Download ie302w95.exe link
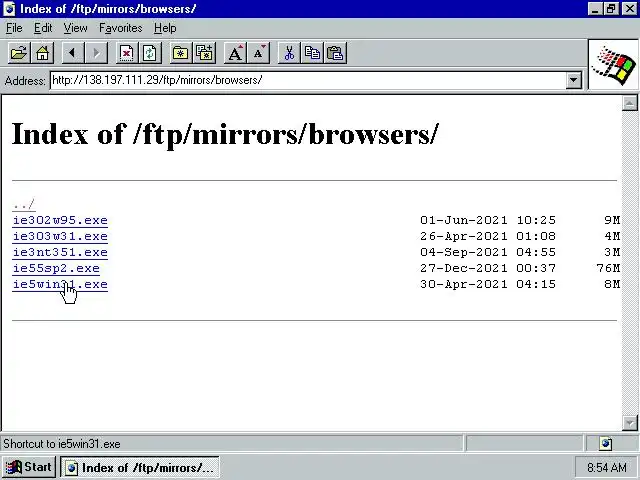Screen dimensions: 640x480 (x=60, y=220)
